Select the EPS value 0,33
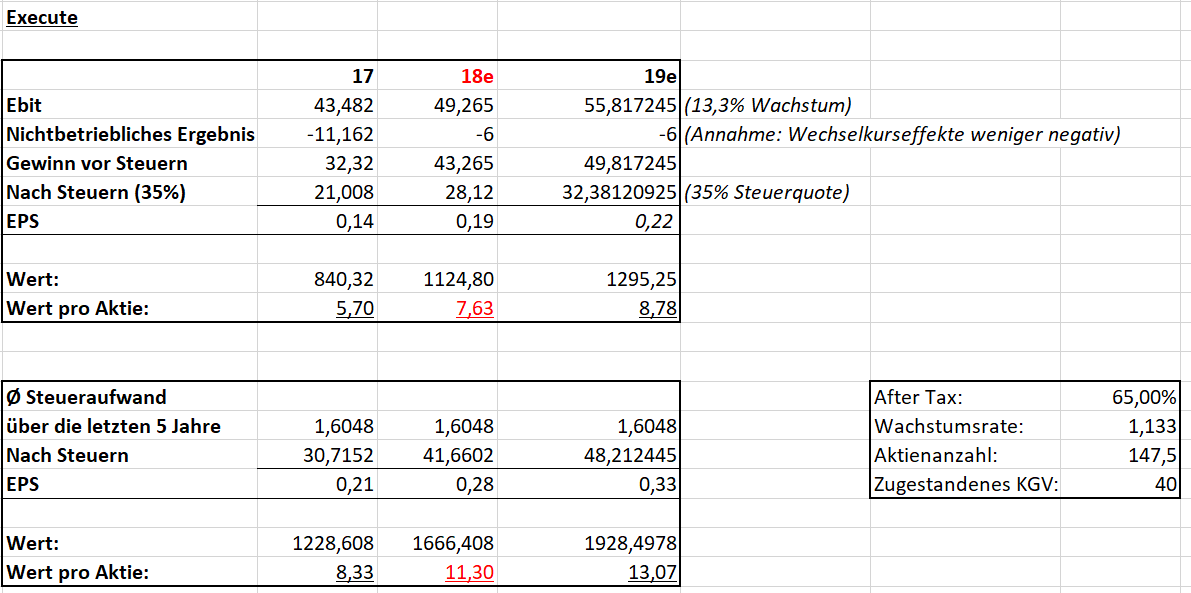The image size is (1191, 593). [x=659, y=485]
